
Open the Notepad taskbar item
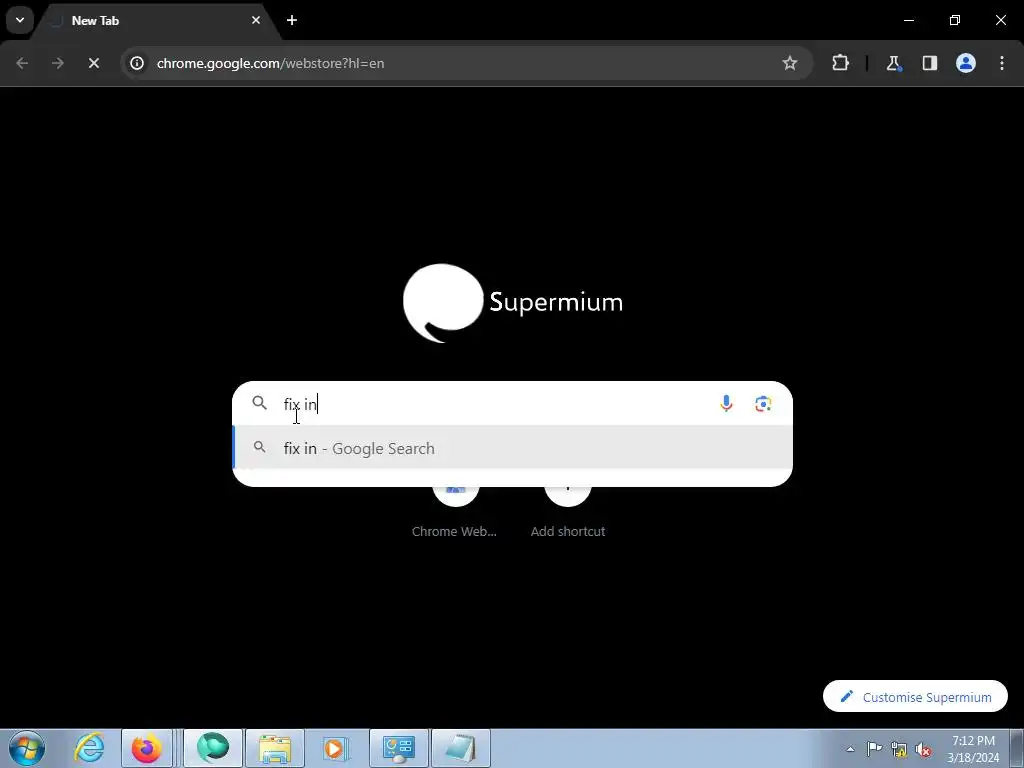click(x=460, y=748)
